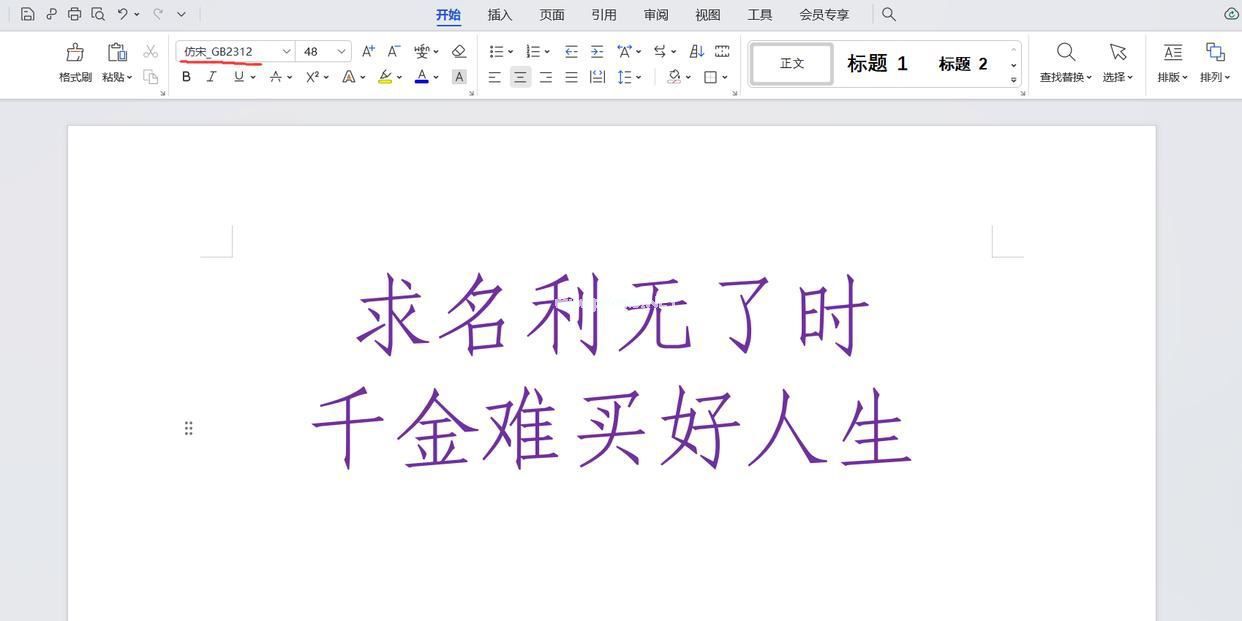Image resolution: width=1242 pixels, height=621 pixels.
Task: Toggle Underline formatting
Action: pos(238,77)
